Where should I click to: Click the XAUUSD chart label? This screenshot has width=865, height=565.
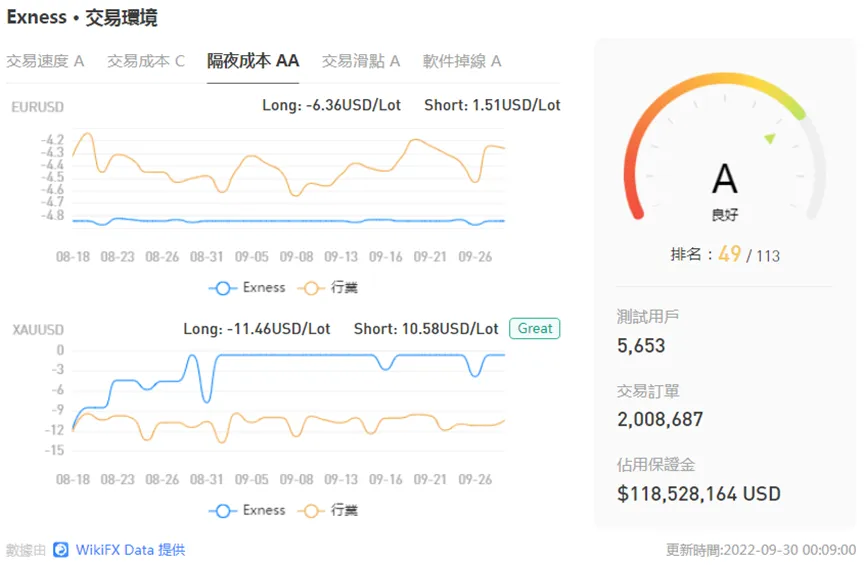38,329
